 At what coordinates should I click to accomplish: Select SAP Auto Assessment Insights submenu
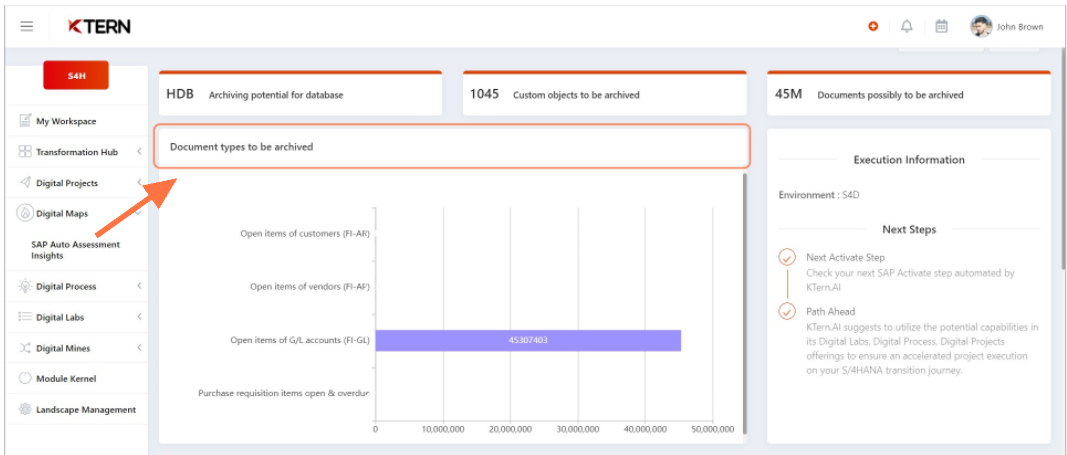75,250
